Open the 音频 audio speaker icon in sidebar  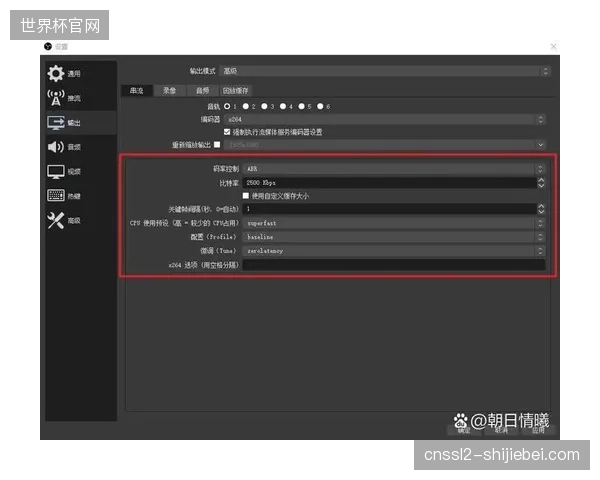pyautogui.click(x=56, y=147)
